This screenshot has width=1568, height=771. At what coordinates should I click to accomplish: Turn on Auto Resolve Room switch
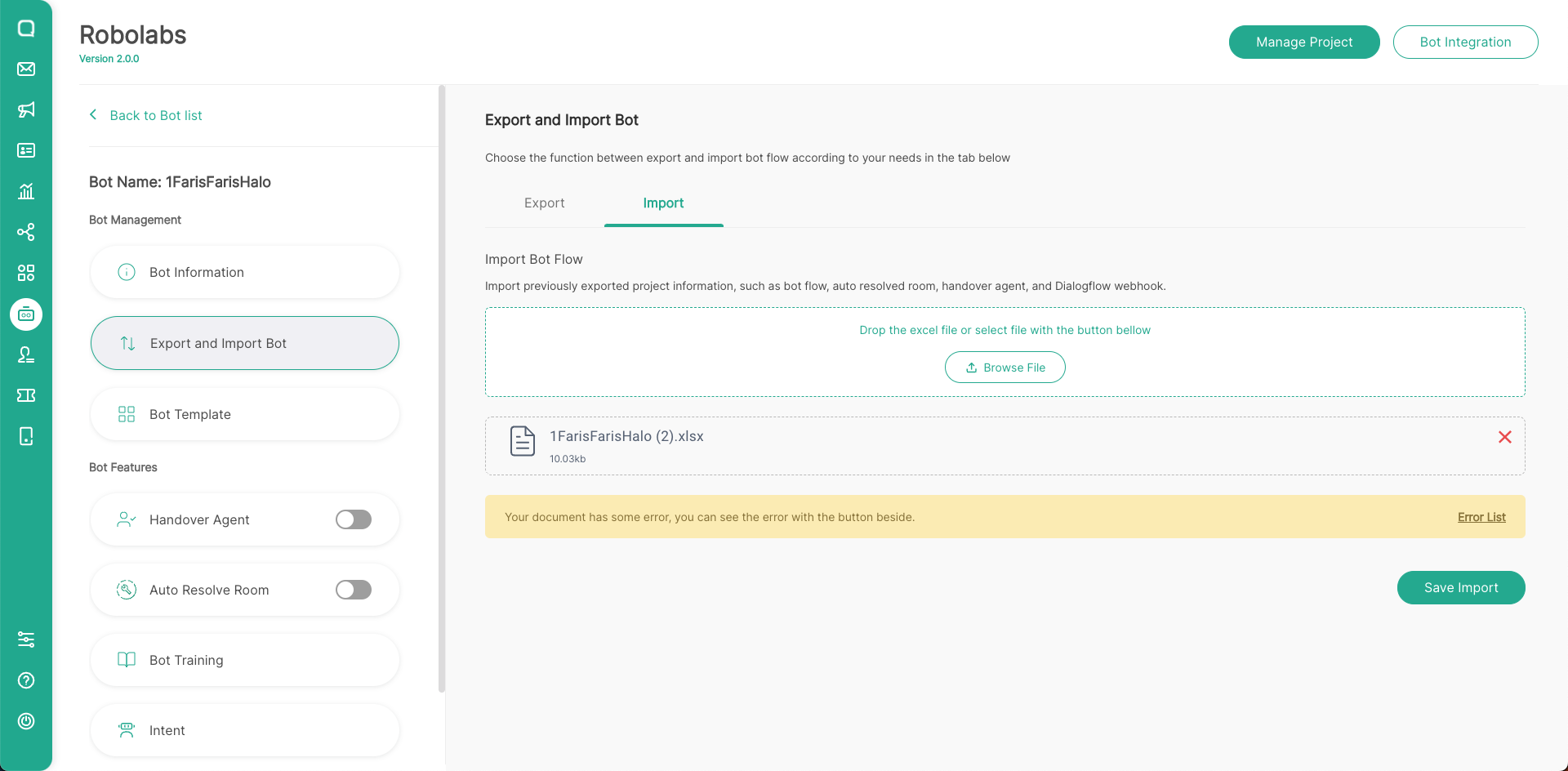(354, 590)
